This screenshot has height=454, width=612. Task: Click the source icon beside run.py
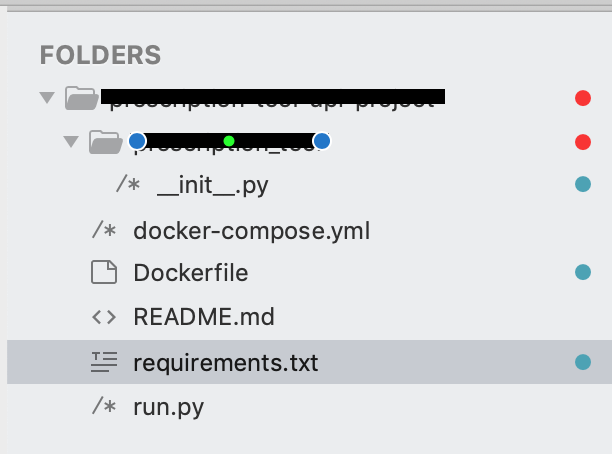[x=105, y=406]
